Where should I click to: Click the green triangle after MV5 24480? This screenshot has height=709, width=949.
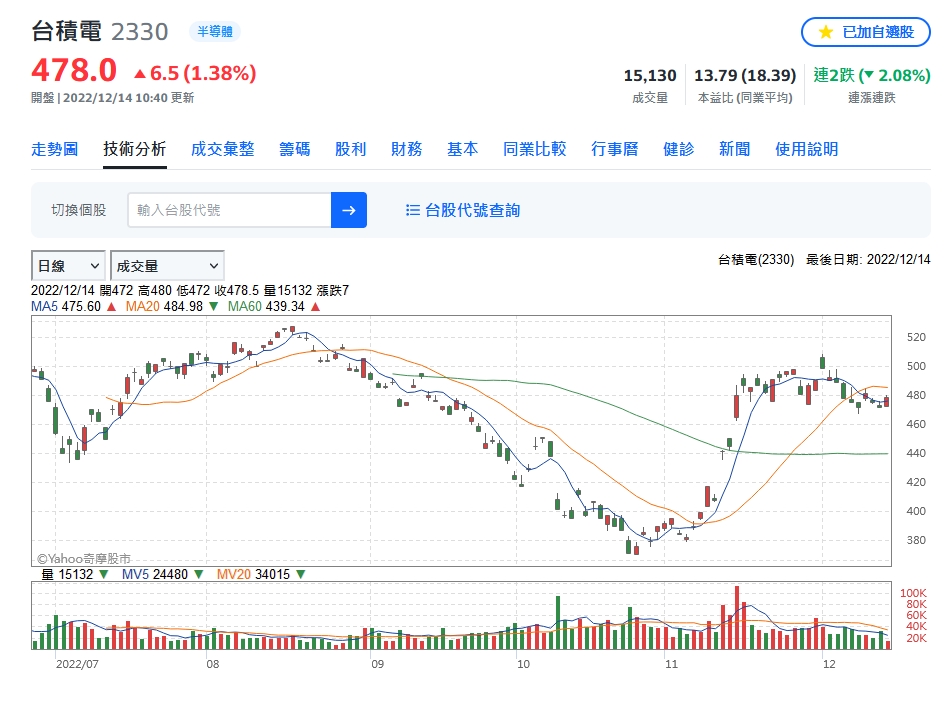[x=199, y=574]
